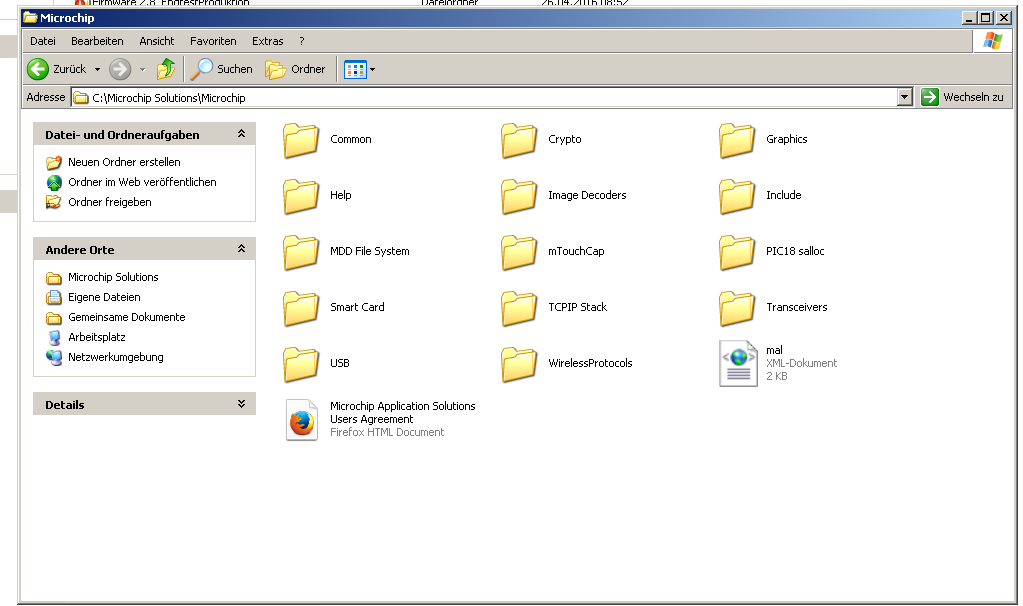Click the Wechseln zu label
This screenshot has height=606, width=1023.
pos(973,97)
